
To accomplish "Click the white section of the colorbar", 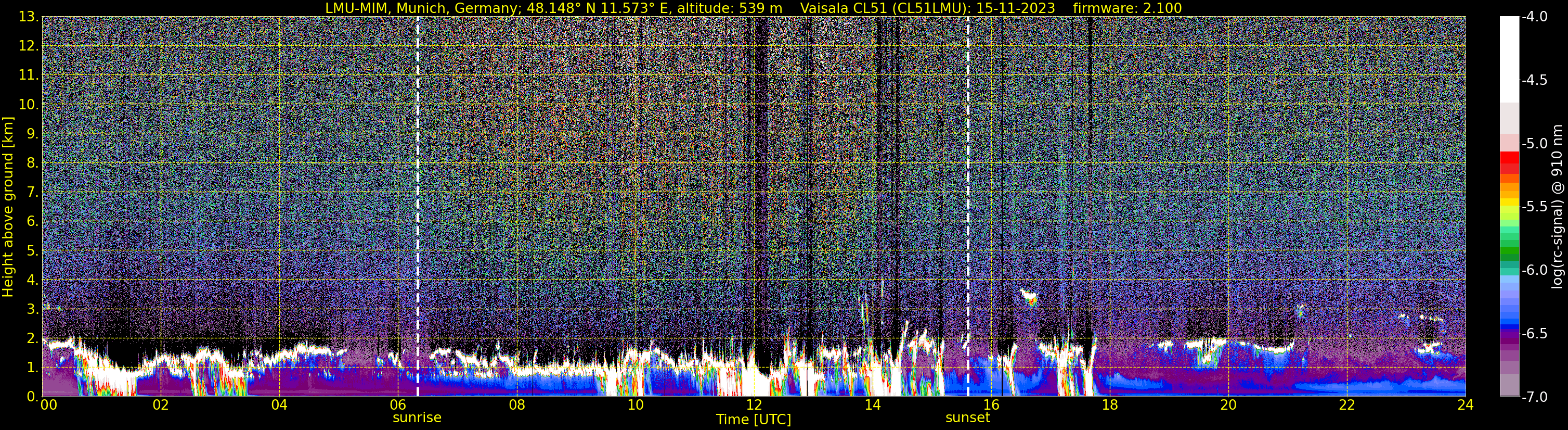I will 1510,60.
